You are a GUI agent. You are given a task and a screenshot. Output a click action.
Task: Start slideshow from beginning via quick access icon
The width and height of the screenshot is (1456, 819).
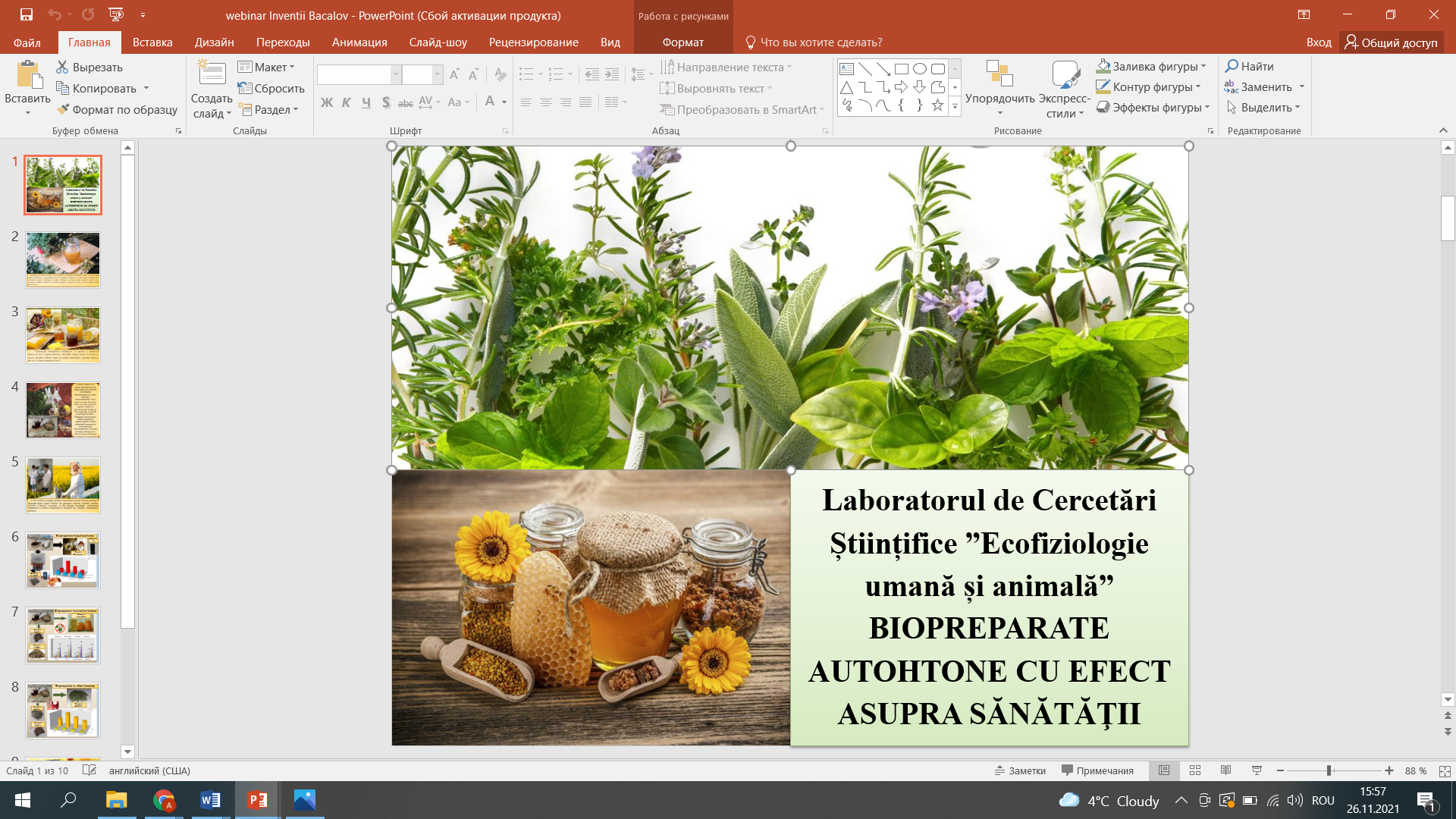tap(116, 14)
